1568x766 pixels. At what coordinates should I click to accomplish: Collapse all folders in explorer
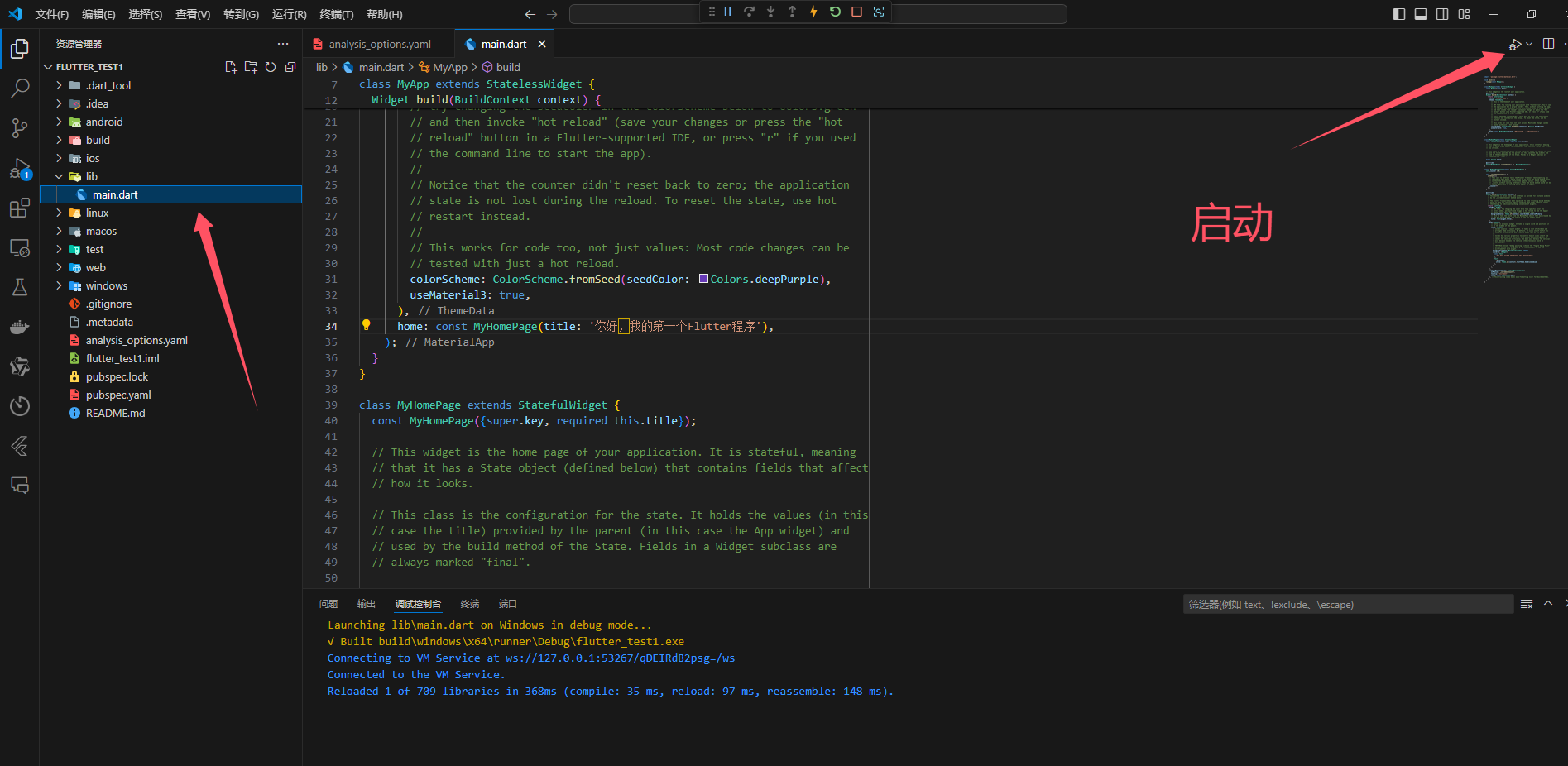(290, 67)
